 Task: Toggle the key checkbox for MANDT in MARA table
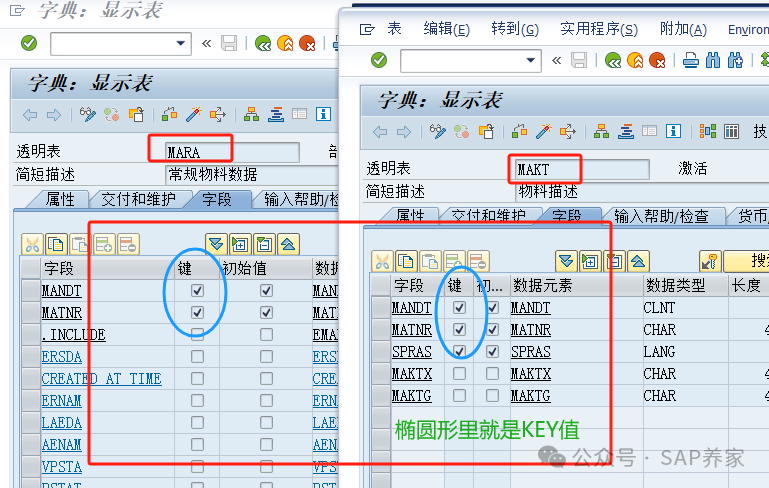click(197, 290)
